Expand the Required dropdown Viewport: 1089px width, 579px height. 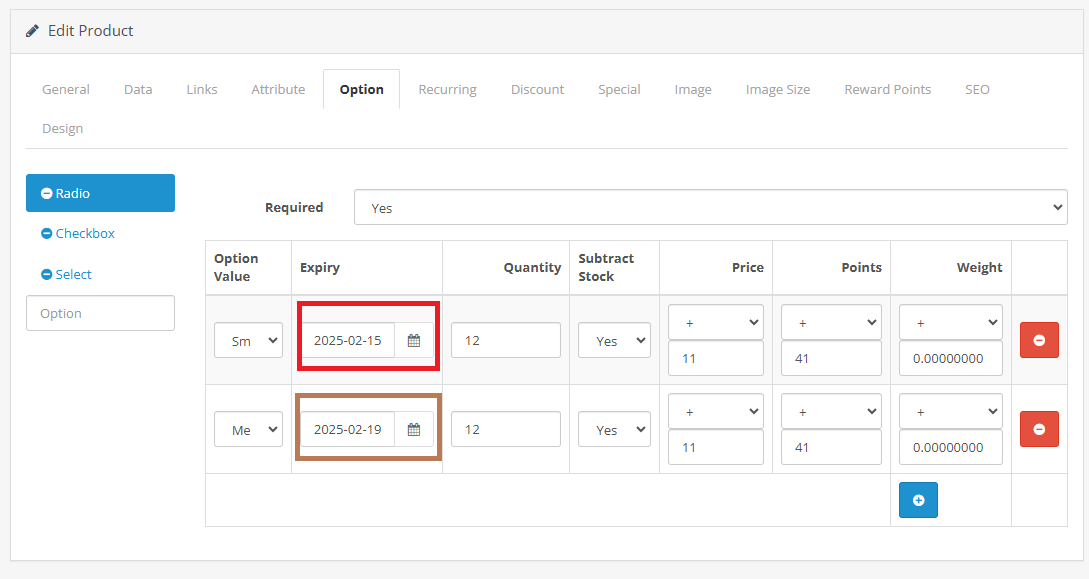(710, 208)
